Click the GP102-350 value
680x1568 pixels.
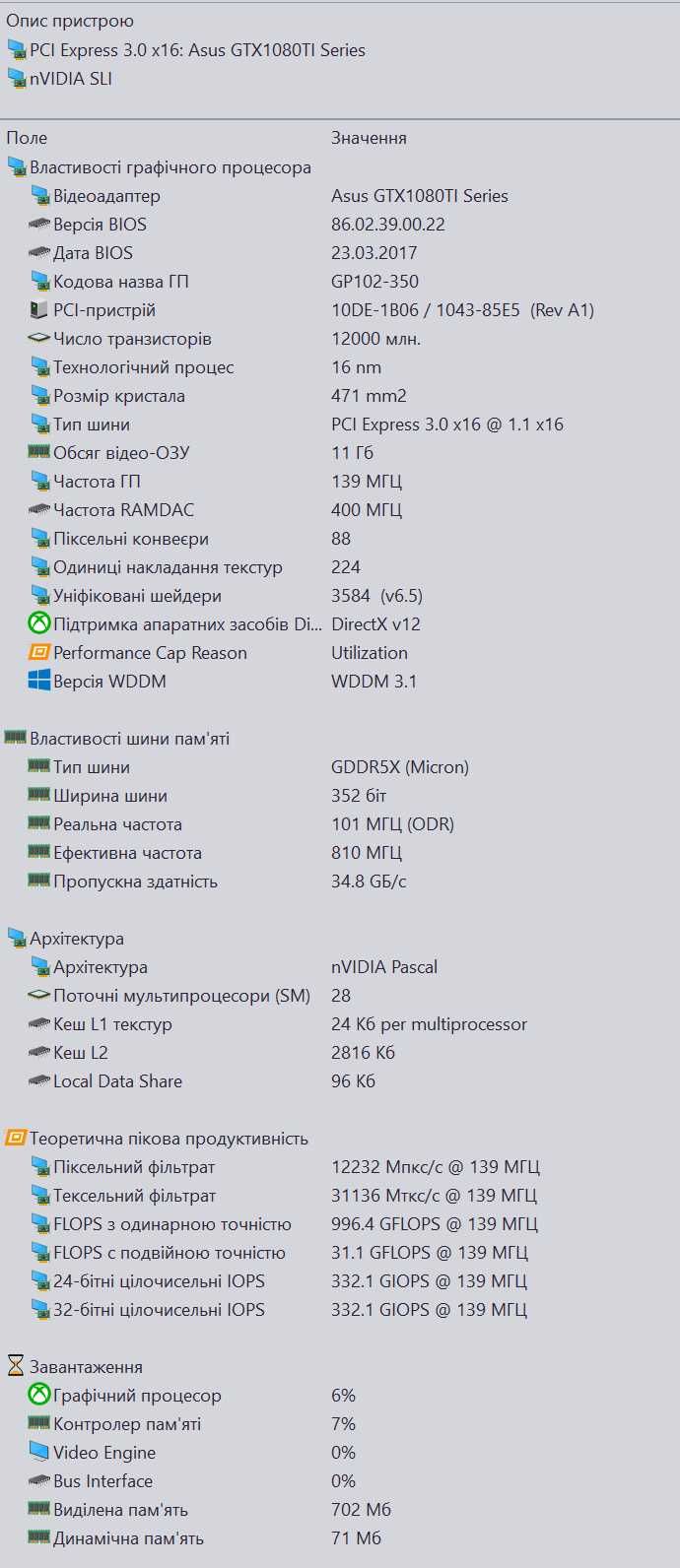[x=374, y=282]
